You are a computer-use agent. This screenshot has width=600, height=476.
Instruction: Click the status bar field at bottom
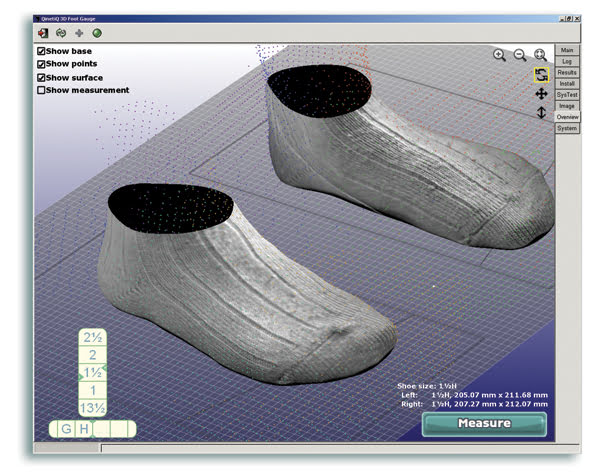tap(341, 448)
